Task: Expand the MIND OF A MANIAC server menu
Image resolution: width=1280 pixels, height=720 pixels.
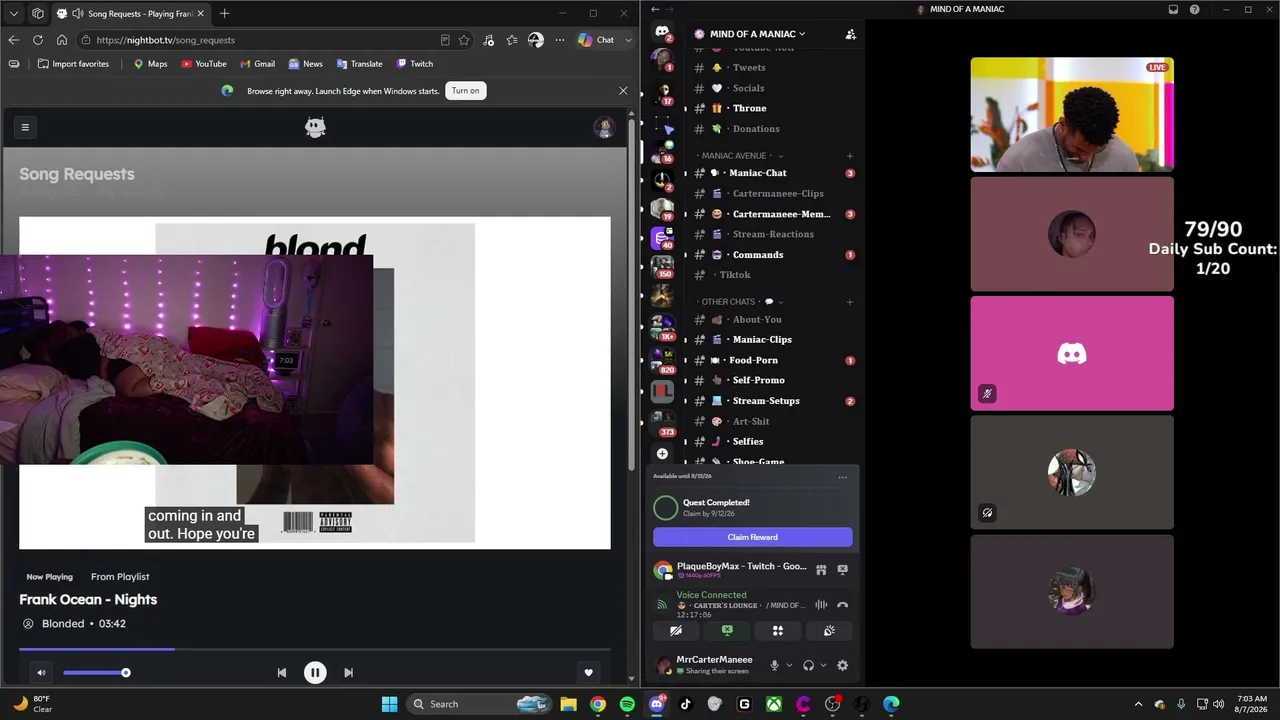Action: (758, 34)
